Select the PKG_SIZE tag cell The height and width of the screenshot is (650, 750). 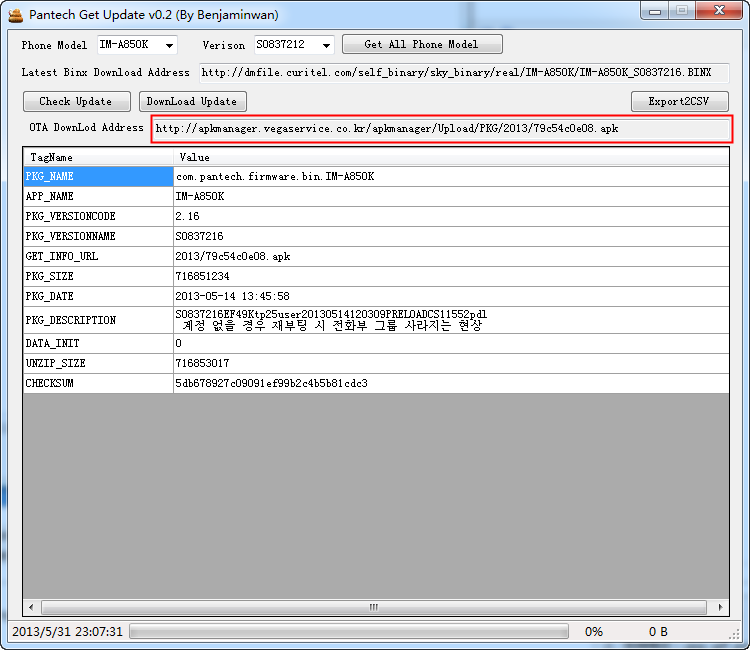coord(98,277)
